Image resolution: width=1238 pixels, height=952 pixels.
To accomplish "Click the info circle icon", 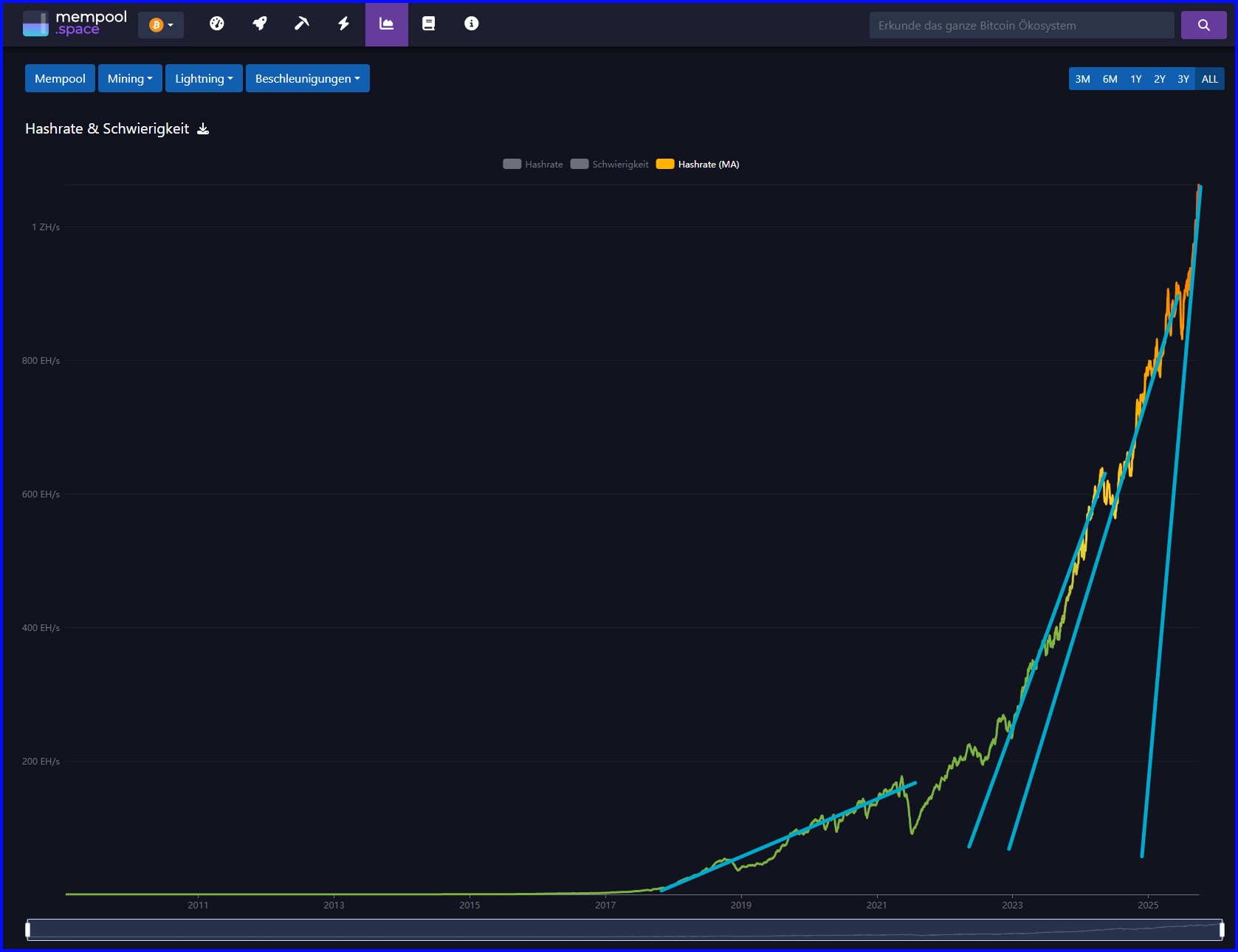I will (470, 24).
